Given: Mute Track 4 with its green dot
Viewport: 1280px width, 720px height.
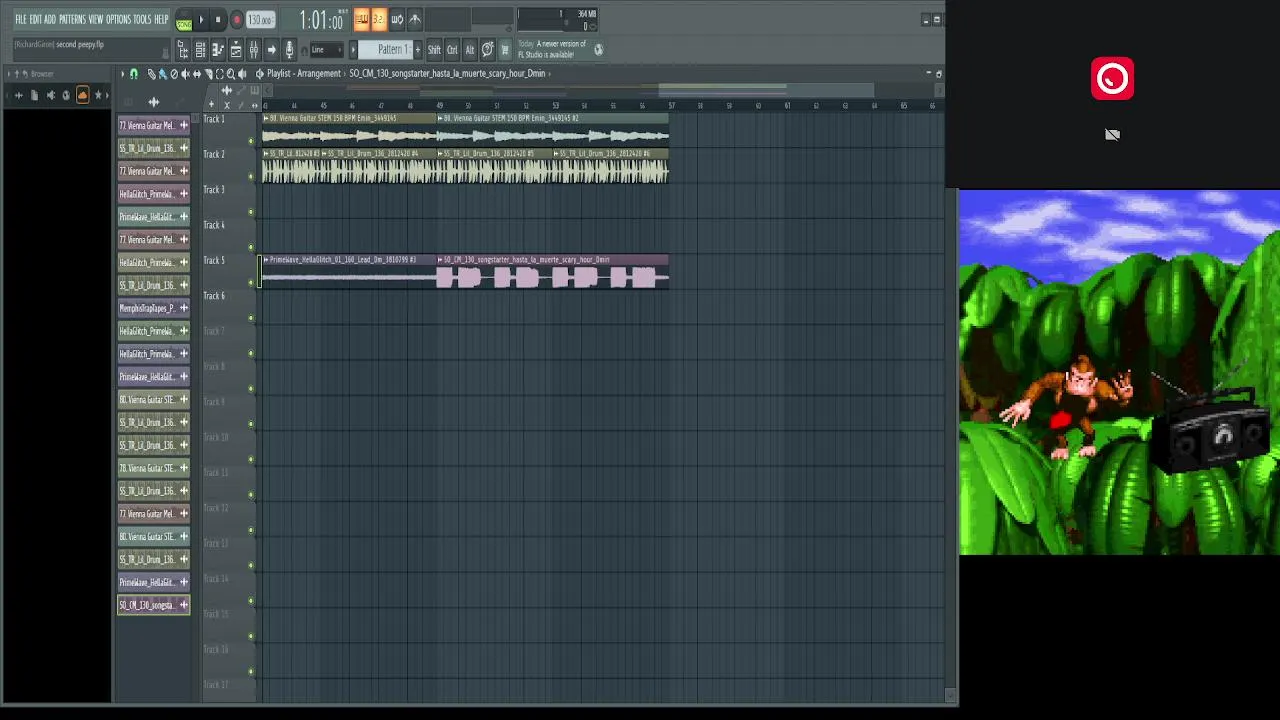Looking at the screenshot, I should pyautogui.click(x=251, y=247).
